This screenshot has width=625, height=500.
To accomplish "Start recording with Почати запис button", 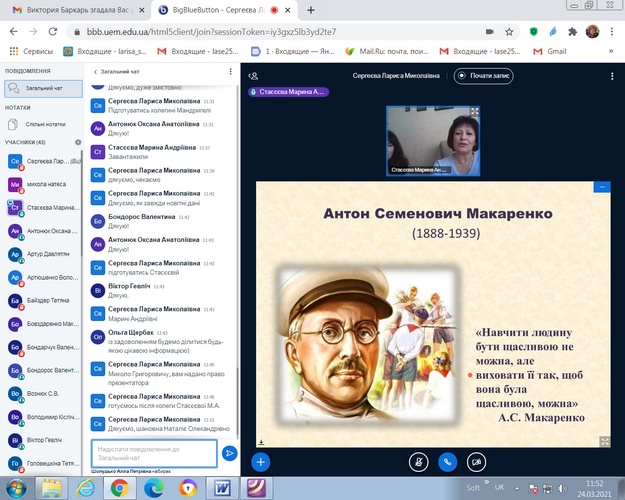I will [x=483, y=76].
